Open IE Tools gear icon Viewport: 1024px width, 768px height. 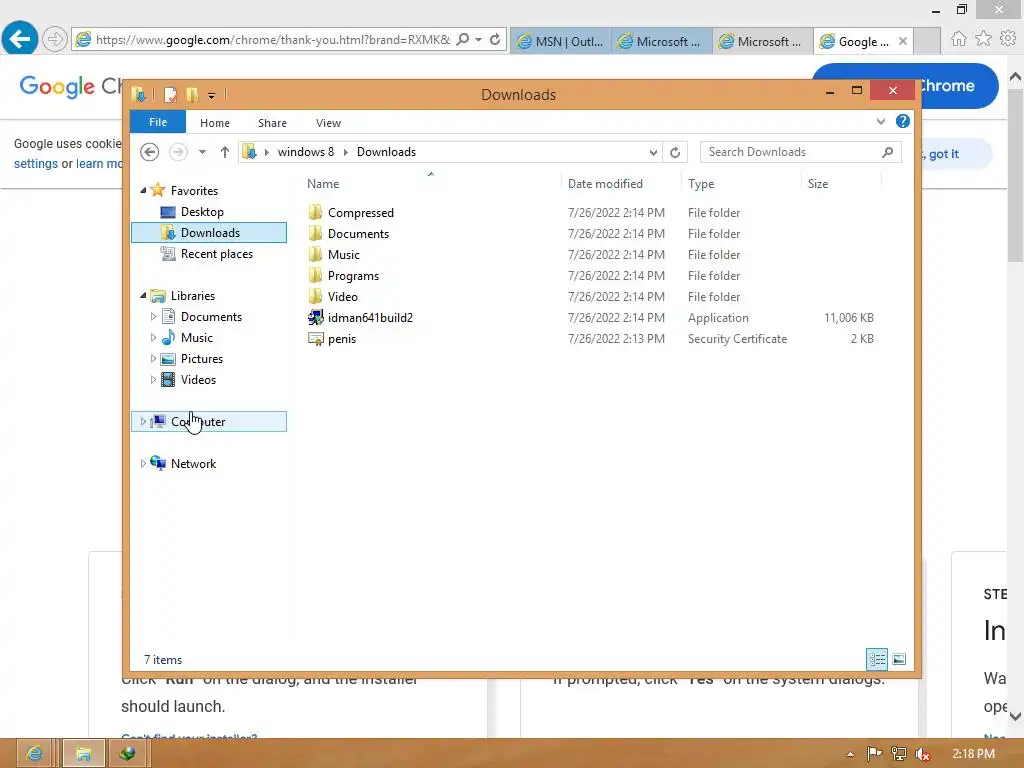1008,39
